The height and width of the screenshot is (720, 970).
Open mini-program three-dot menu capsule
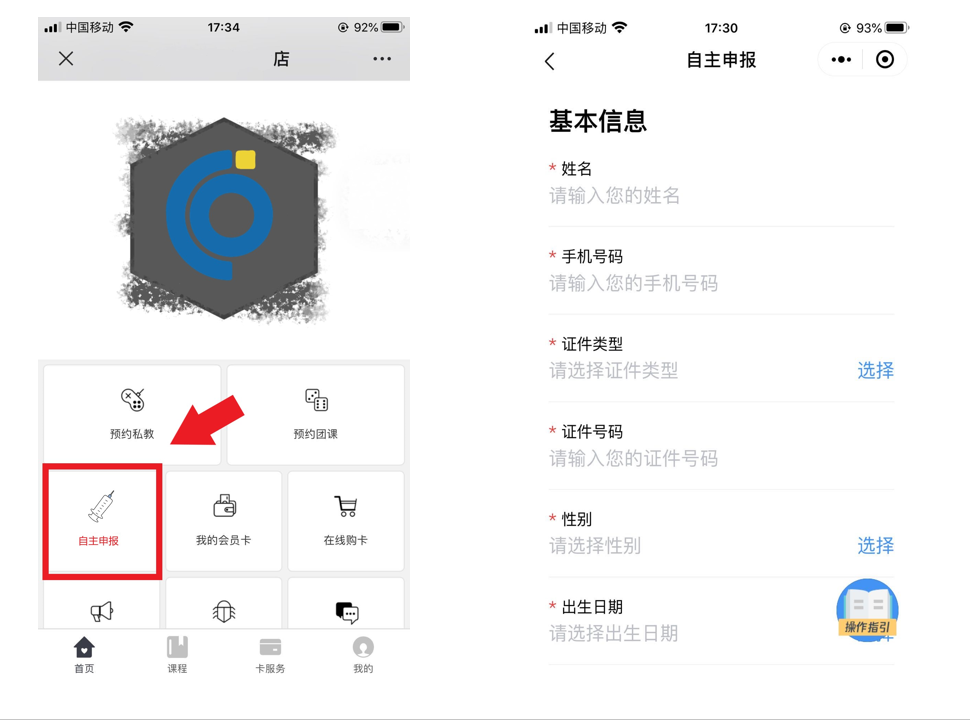(x=841, y=59)
